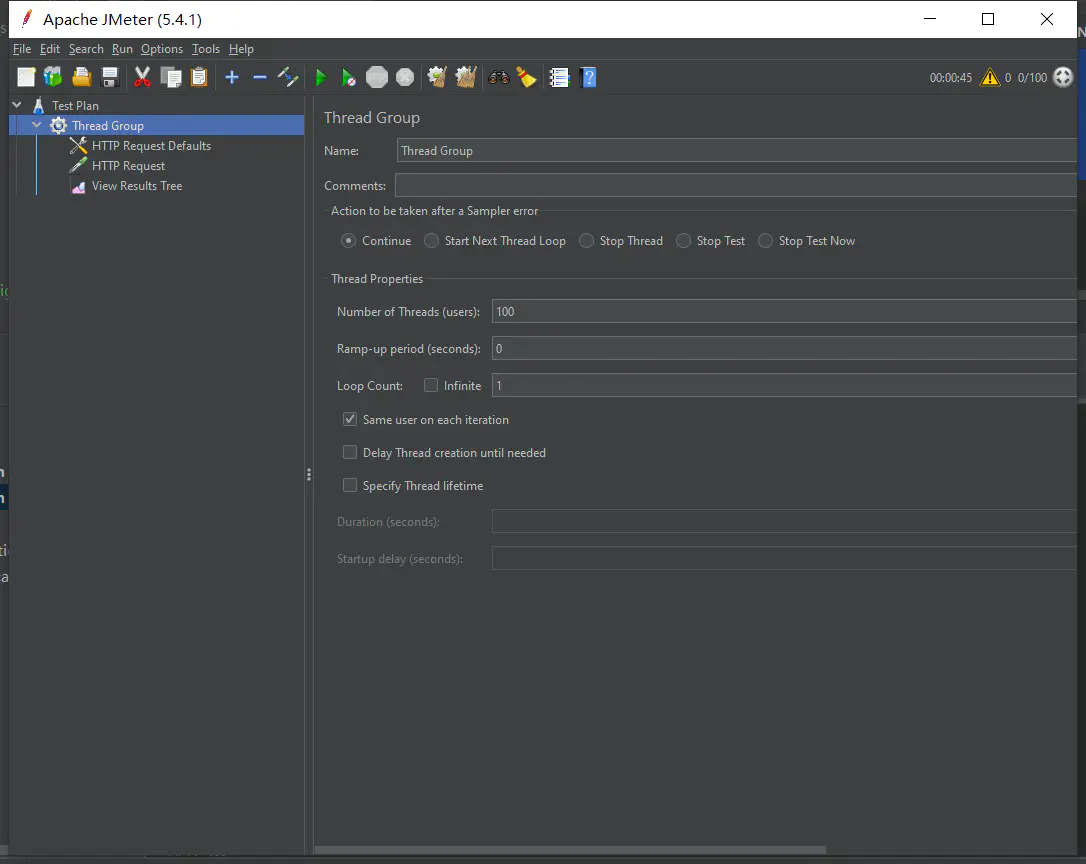Open the Options menu
Viewport: 1086px width, 864px height.
tap(162, 49)
